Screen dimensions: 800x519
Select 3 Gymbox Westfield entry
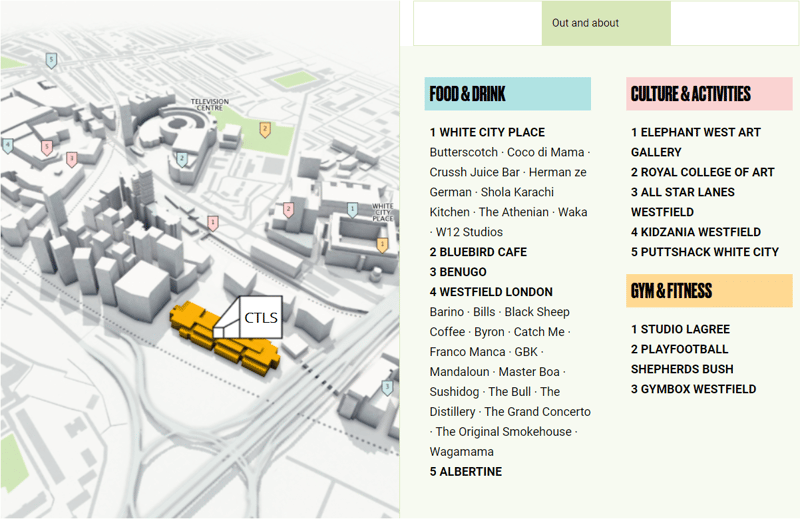(693, 388)
